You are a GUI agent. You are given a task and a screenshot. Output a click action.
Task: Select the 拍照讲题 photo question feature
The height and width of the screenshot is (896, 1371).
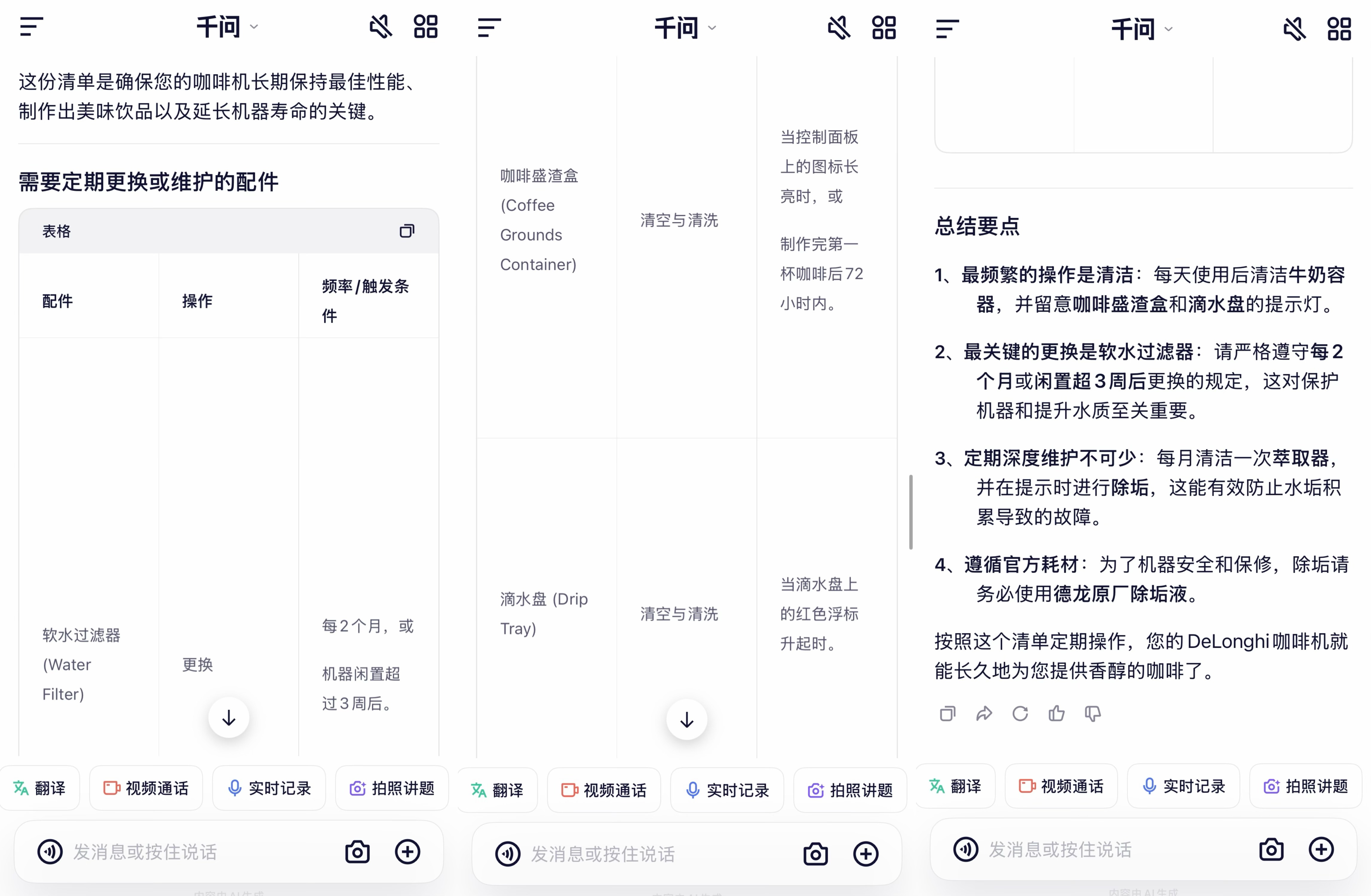coord(391,788)
